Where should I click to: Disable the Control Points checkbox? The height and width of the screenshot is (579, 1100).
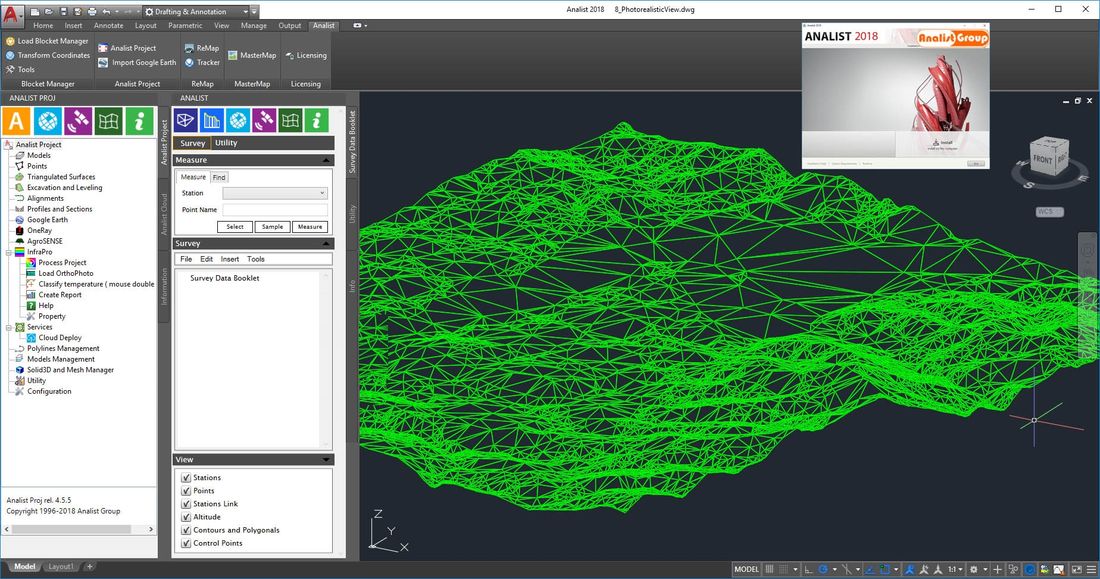coord(186,543)
